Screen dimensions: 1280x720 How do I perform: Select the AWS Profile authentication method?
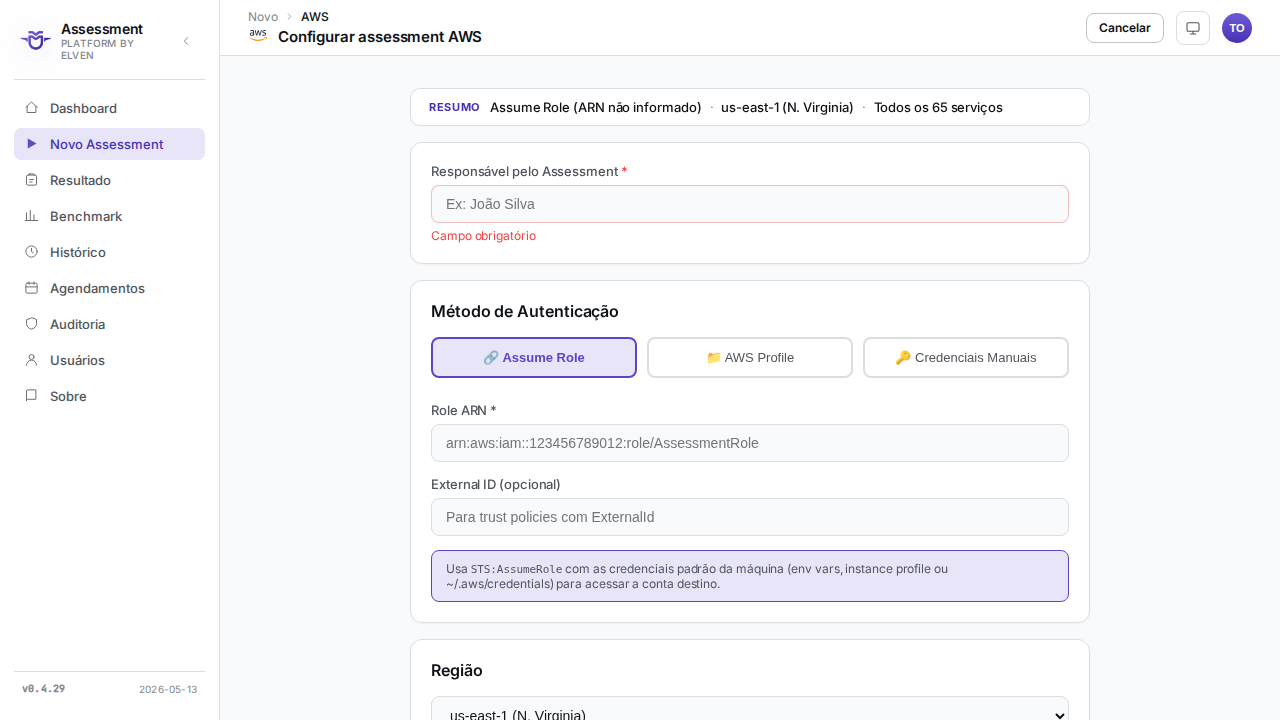750,358
